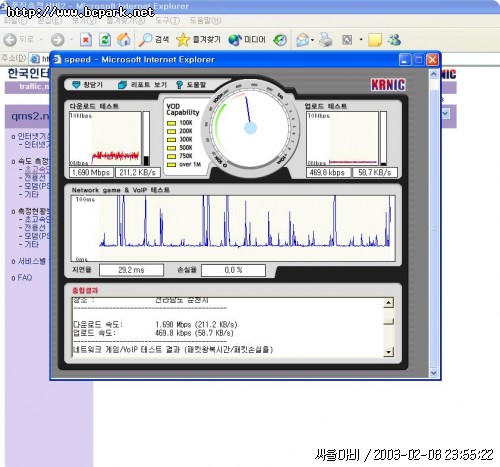Click the 서비스별 sidebar item

coord(32,261)
